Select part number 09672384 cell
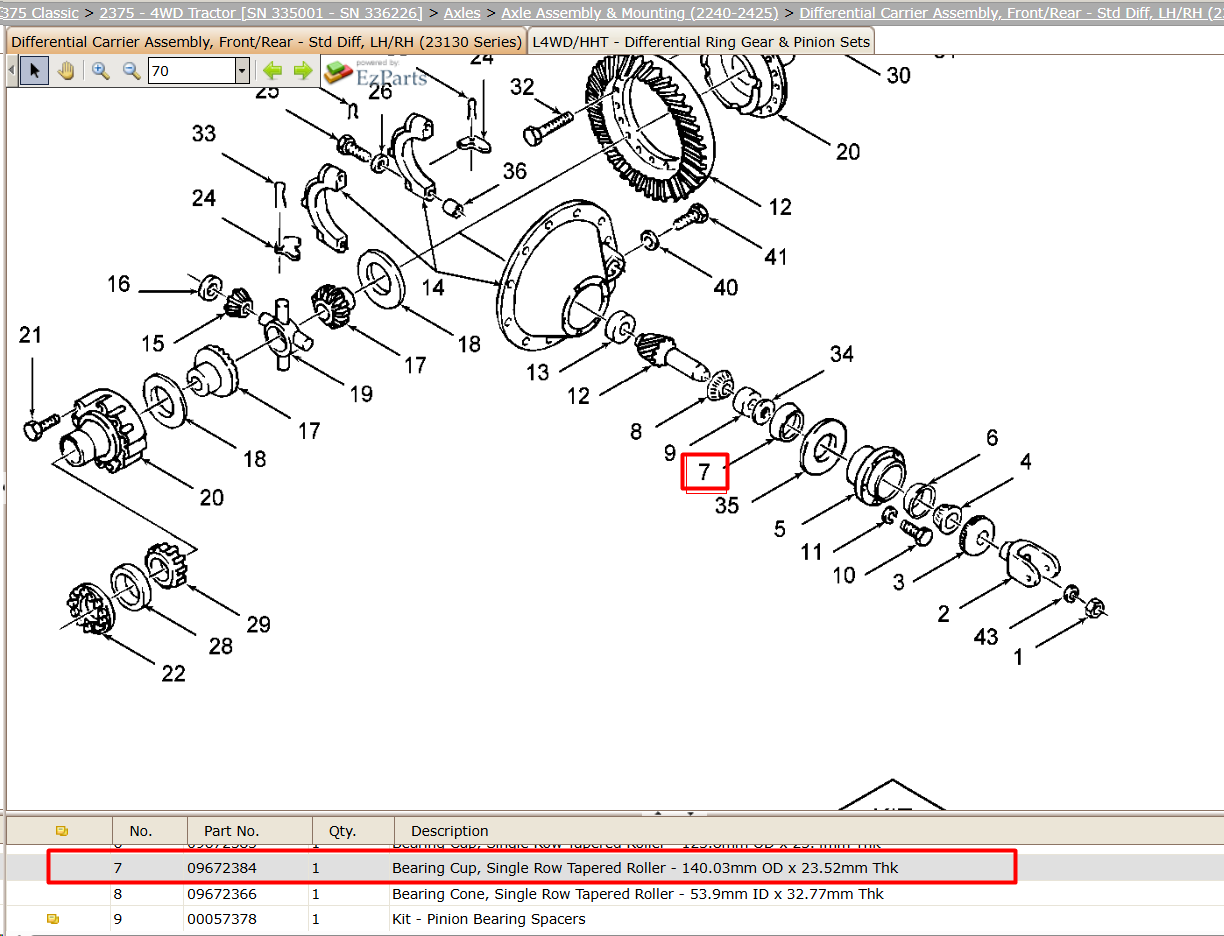This screenshot has width=1224, height=936. pyautogui.click(x=222, y=868)
